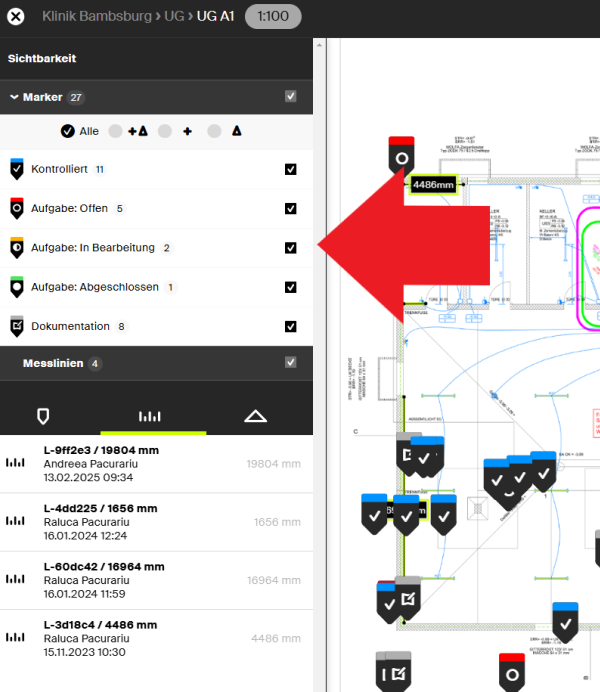Click the Dokumentation gray marker icon
Image resolution: width=600 pixels, height=692 pixels.
17,326
